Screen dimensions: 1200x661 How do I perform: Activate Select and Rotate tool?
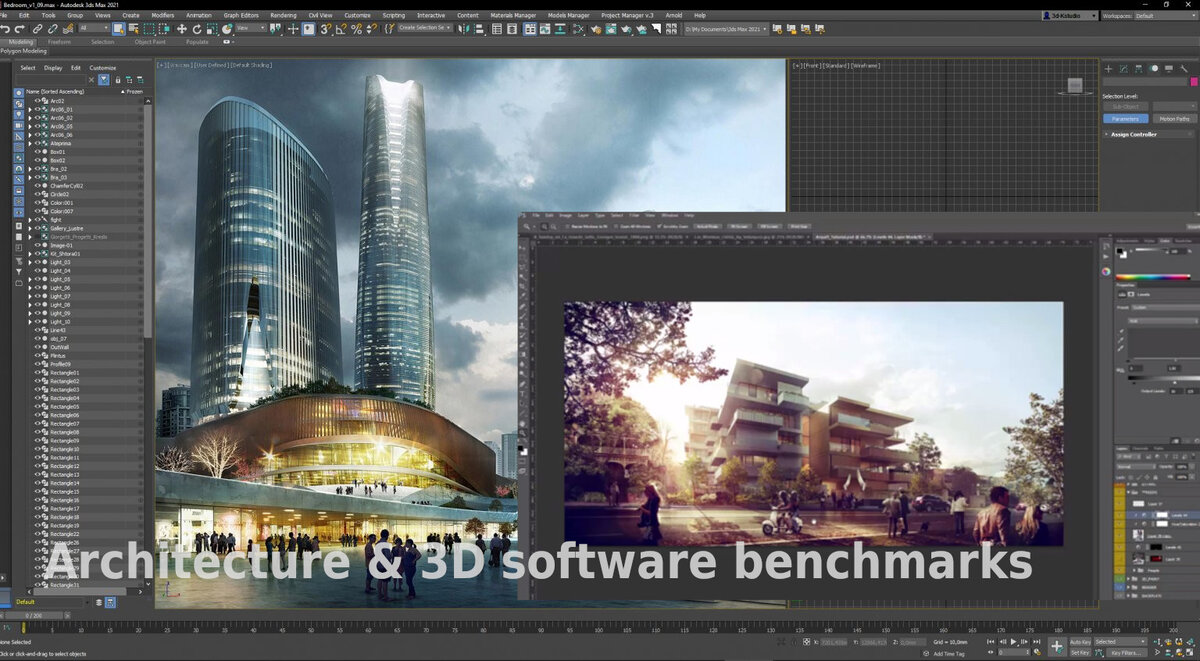[196, 29]
